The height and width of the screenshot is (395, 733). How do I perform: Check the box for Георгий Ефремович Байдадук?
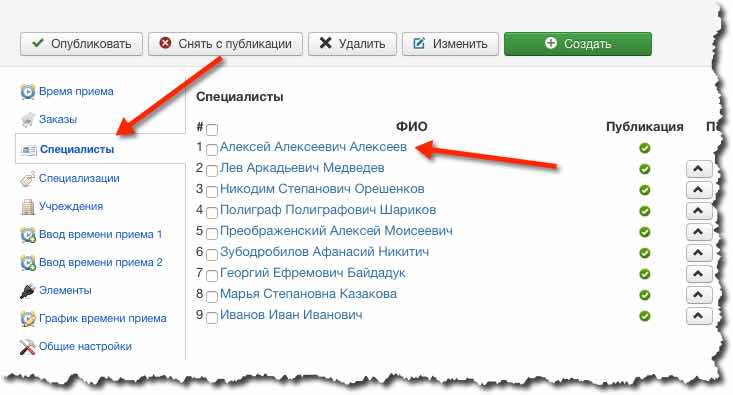(212, 276)
